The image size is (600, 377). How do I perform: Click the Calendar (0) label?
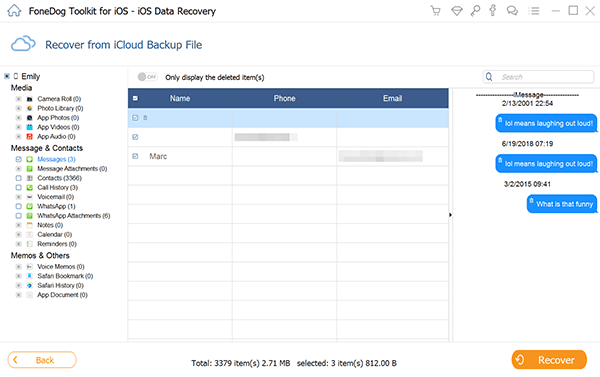[x=54, y=235]
